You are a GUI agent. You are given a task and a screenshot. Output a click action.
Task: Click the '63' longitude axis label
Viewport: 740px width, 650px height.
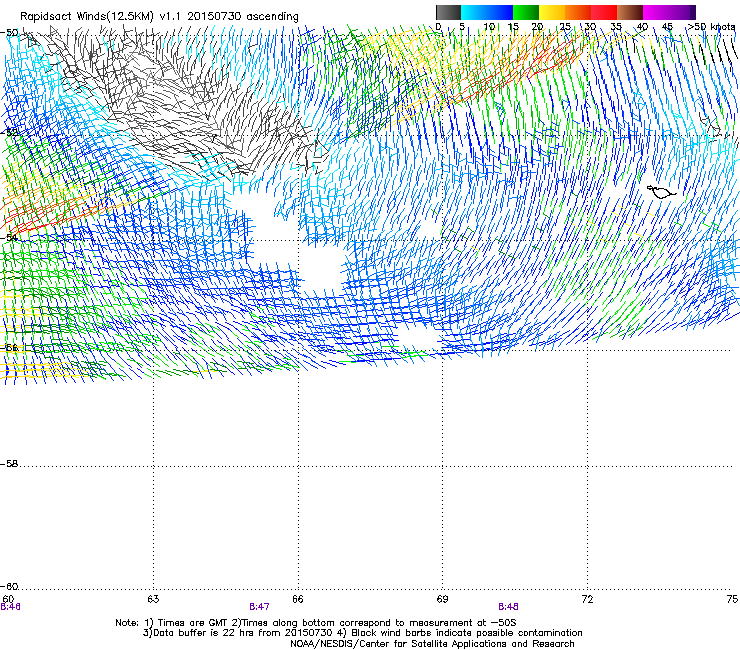pos(153,599)
